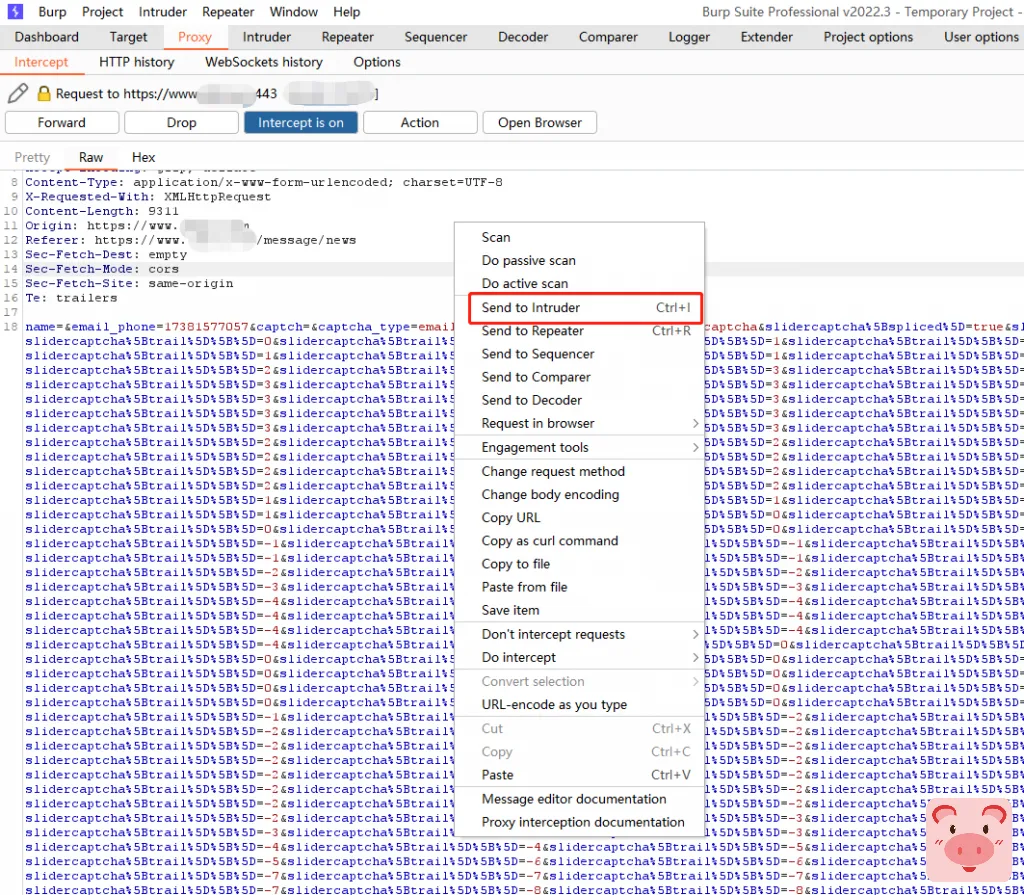Viewport: 1024px width, 895px height.
Task: Open the Action dropdown button
Action: pos(420,123)
